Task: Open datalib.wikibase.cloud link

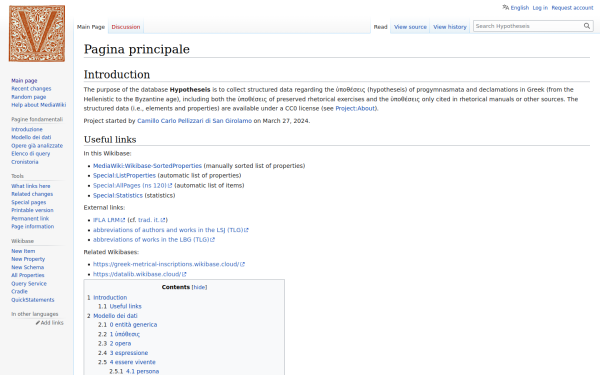Action: click(140, 274)
